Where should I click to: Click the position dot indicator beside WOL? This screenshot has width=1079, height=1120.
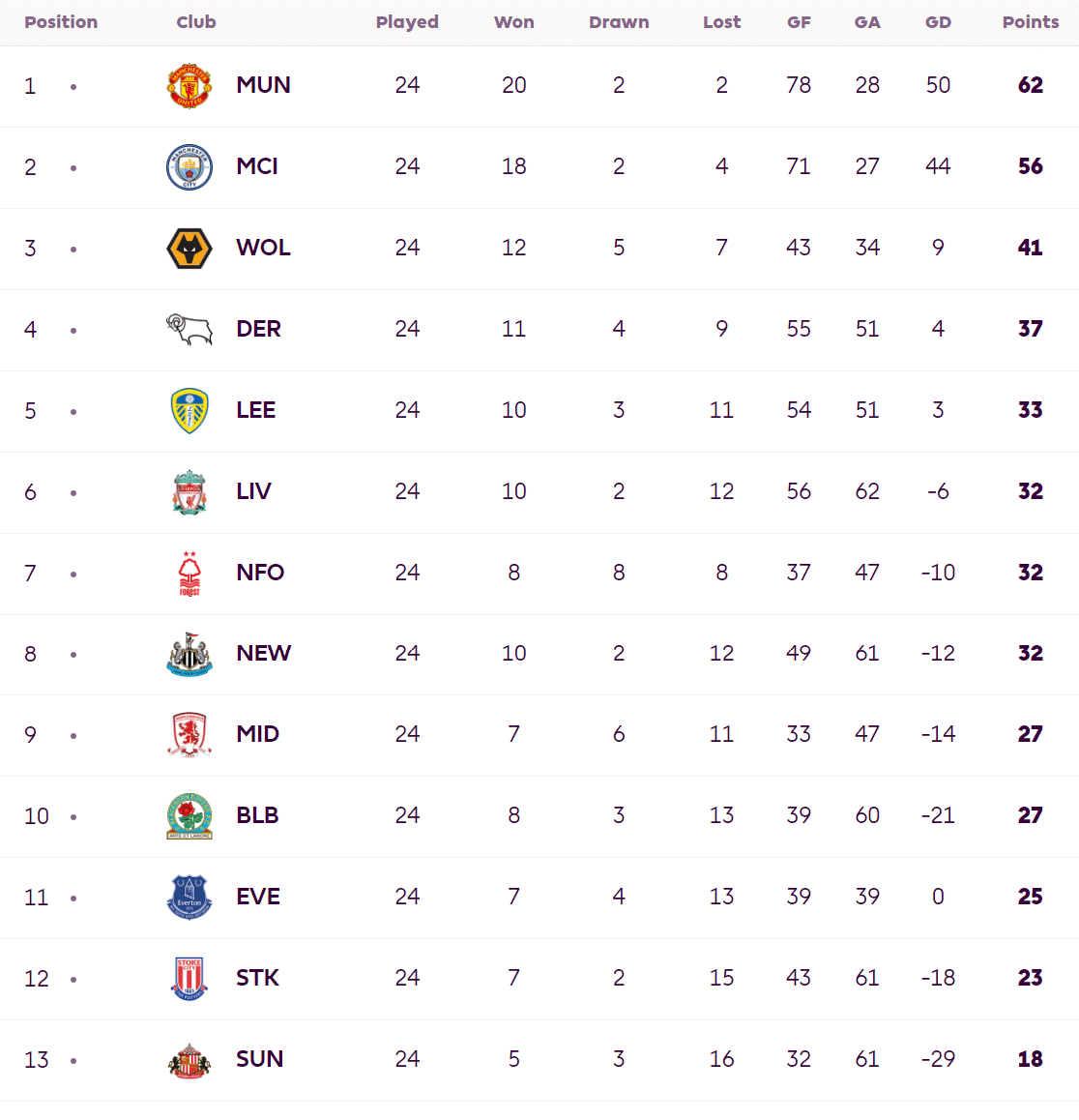click(73, 250)
